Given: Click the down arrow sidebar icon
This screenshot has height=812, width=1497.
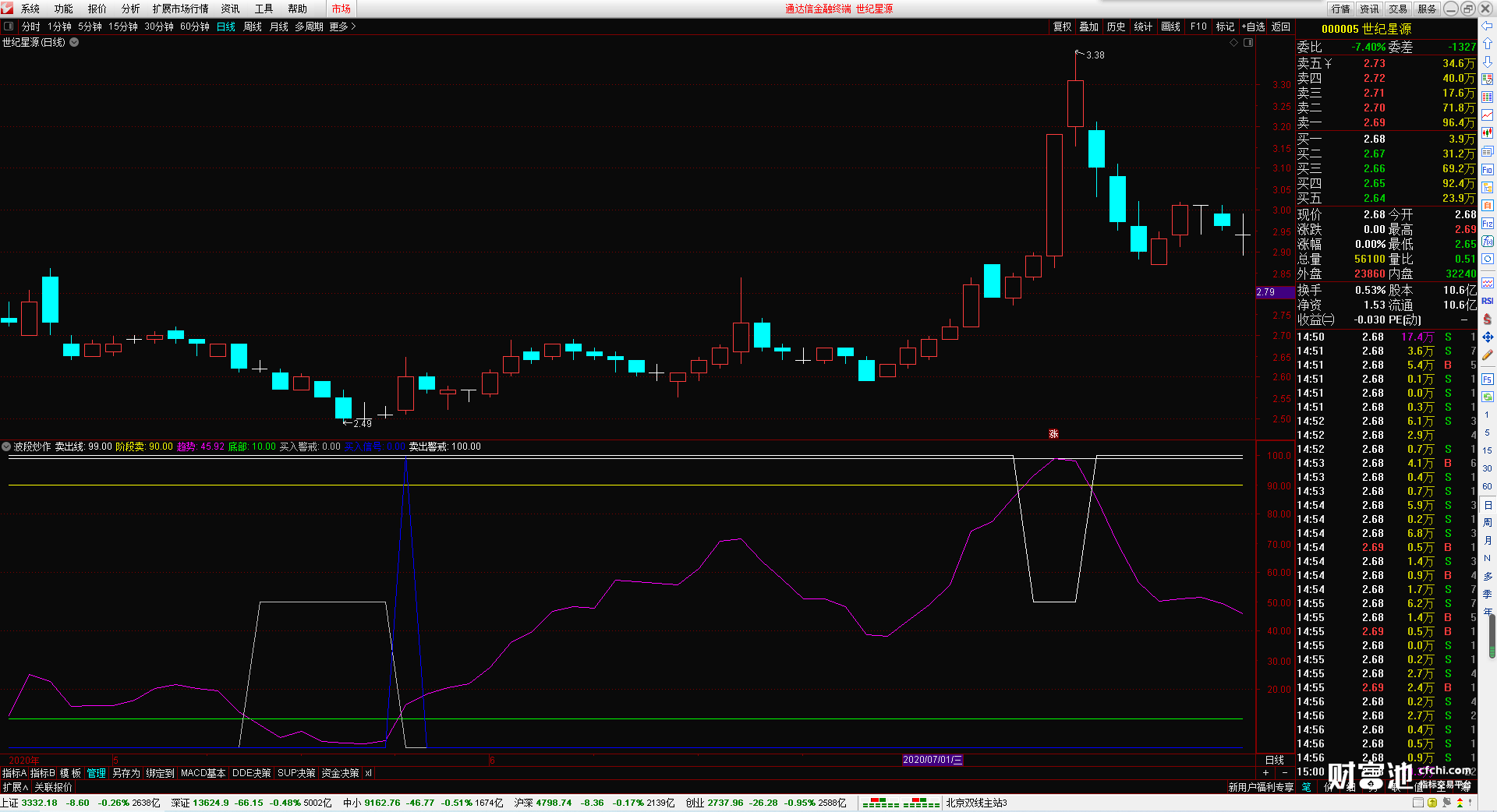Looking at the screenshot, I should click(x=1488, y=62).
